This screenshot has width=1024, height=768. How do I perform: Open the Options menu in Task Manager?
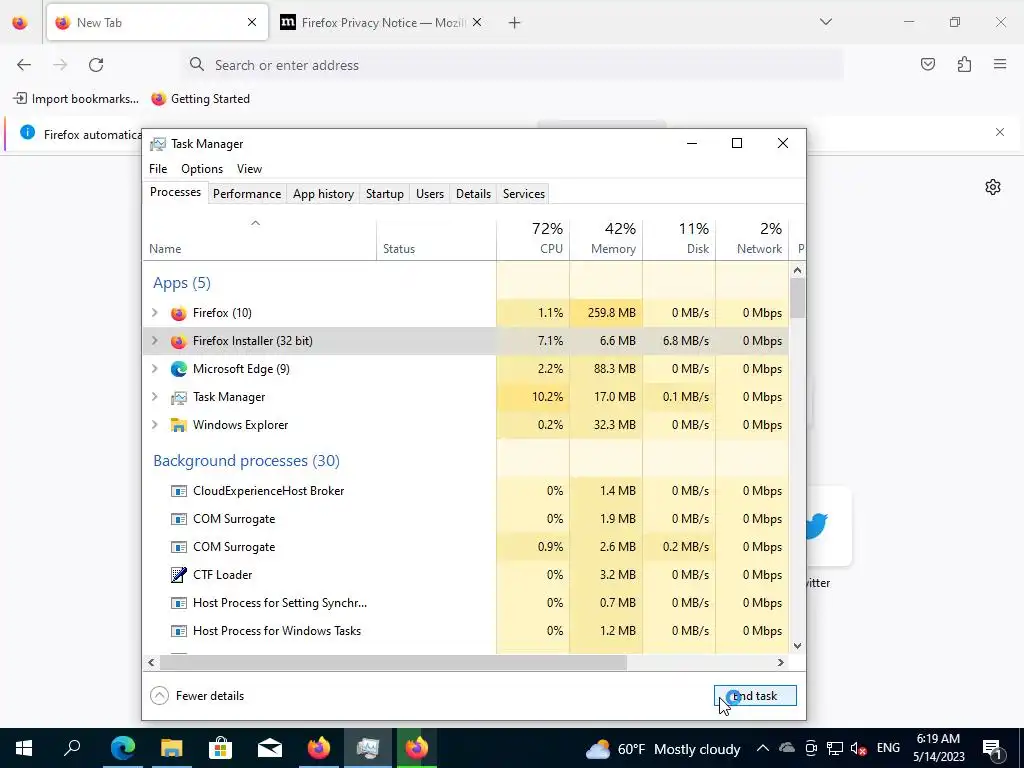click(x=202, y=169)
